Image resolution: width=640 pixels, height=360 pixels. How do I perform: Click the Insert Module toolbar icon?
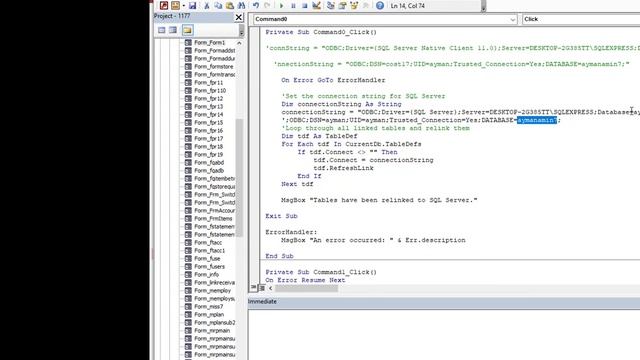click(176, 5)
